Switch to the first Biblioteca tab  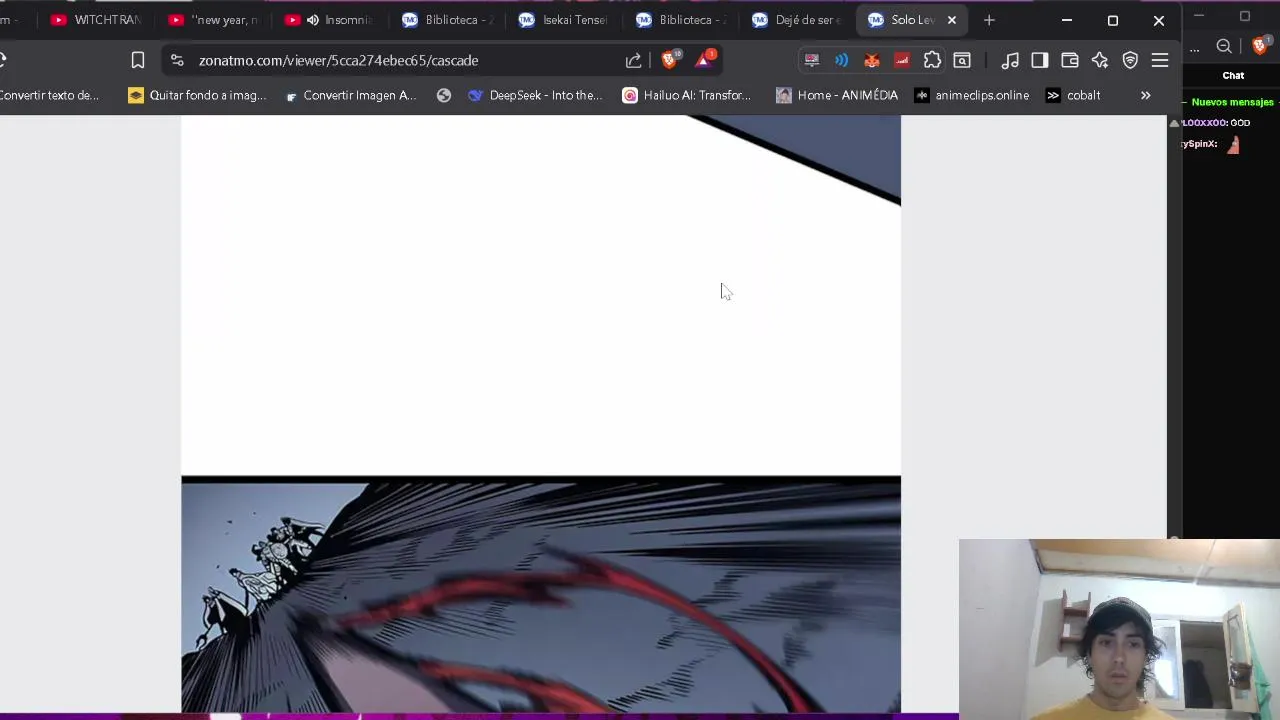click(447, 20)
